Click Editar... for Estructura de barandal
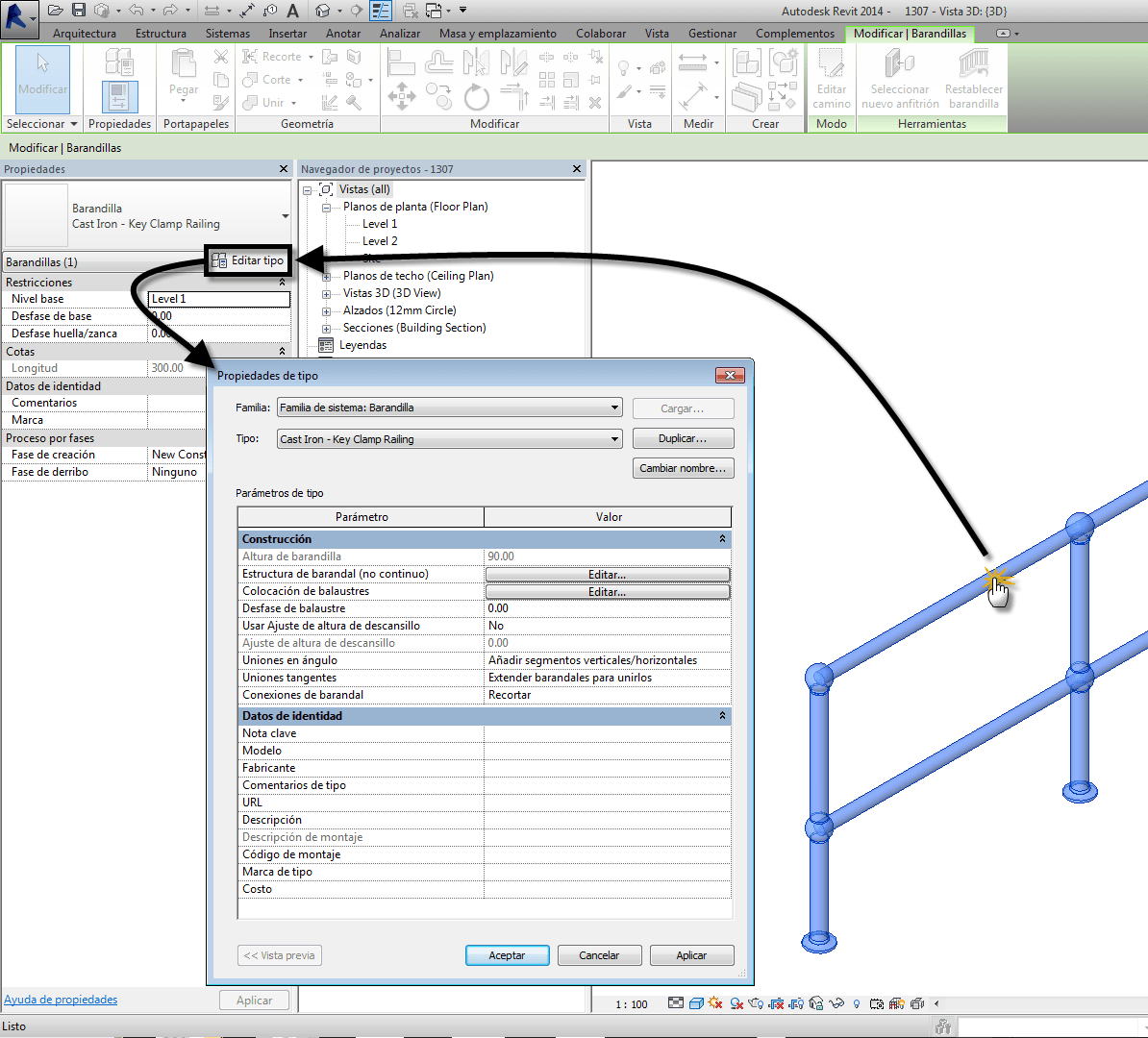Image resolution: width=1148 pixels, height=1038 pixels. click(608, 575)
